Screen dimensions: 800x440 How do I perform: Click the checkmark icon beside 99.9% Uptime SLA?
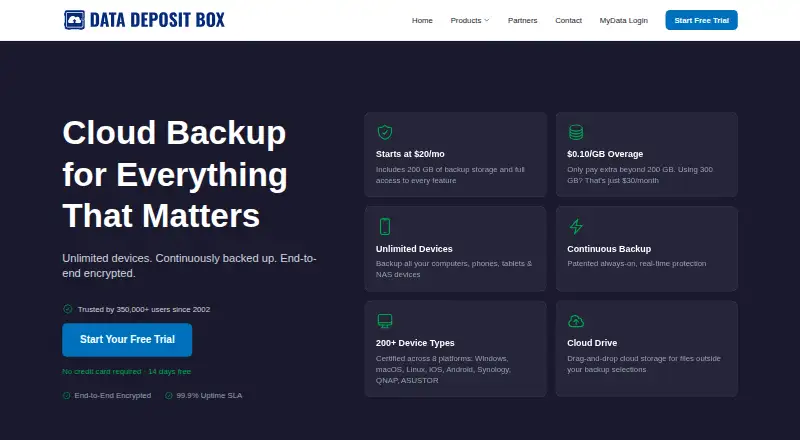tap(168, 396)
